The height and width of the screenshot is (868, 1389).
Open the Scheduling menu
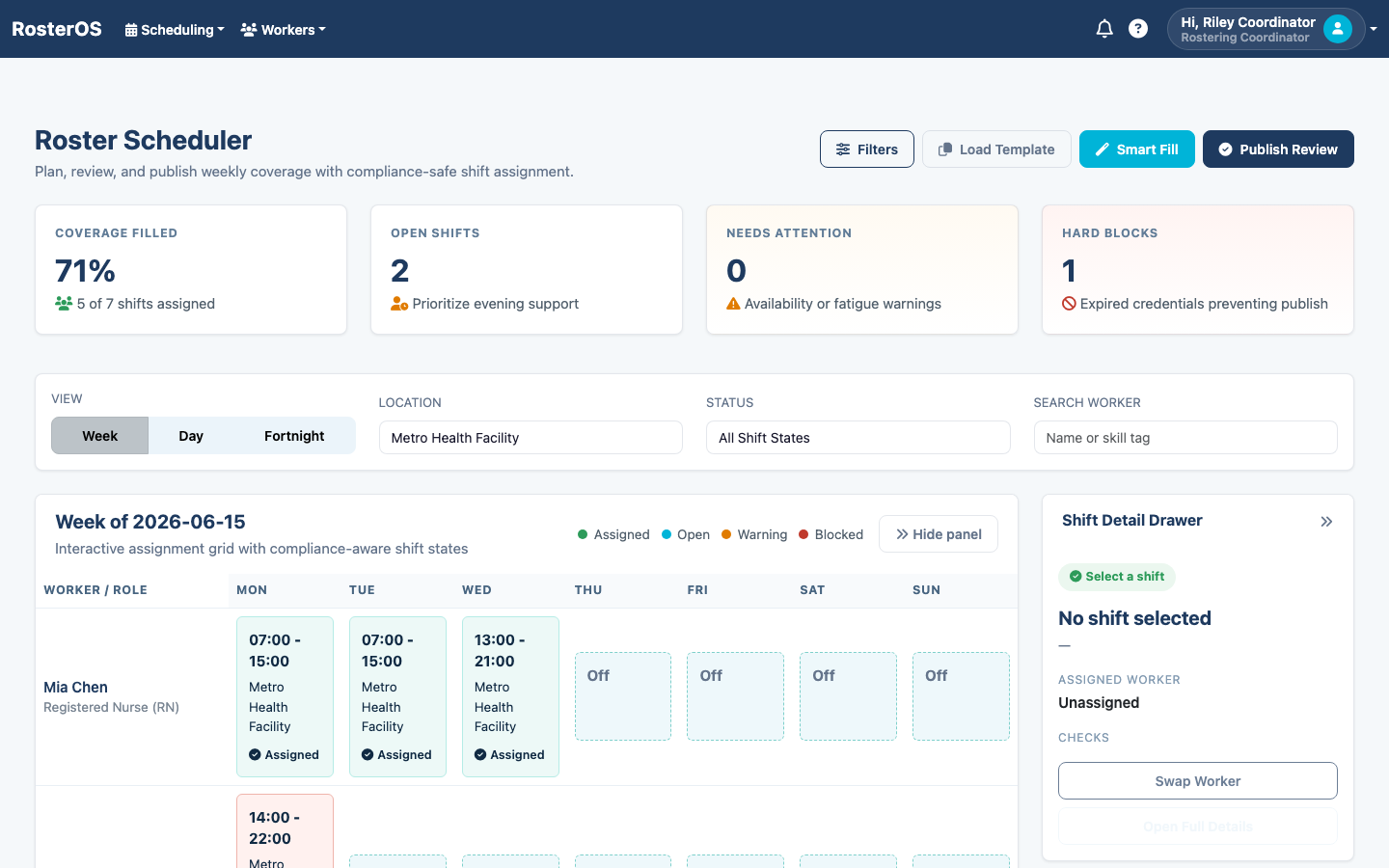175,30
